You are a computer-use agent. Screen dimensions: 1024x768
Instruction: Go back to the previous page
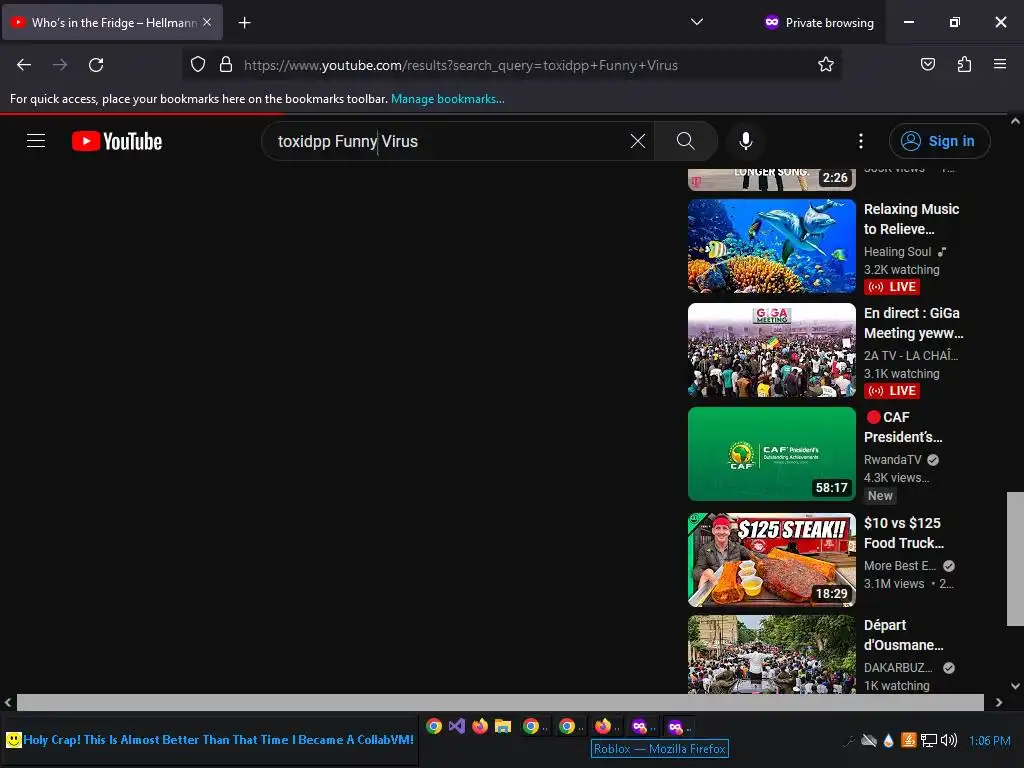tap(24, 65)
